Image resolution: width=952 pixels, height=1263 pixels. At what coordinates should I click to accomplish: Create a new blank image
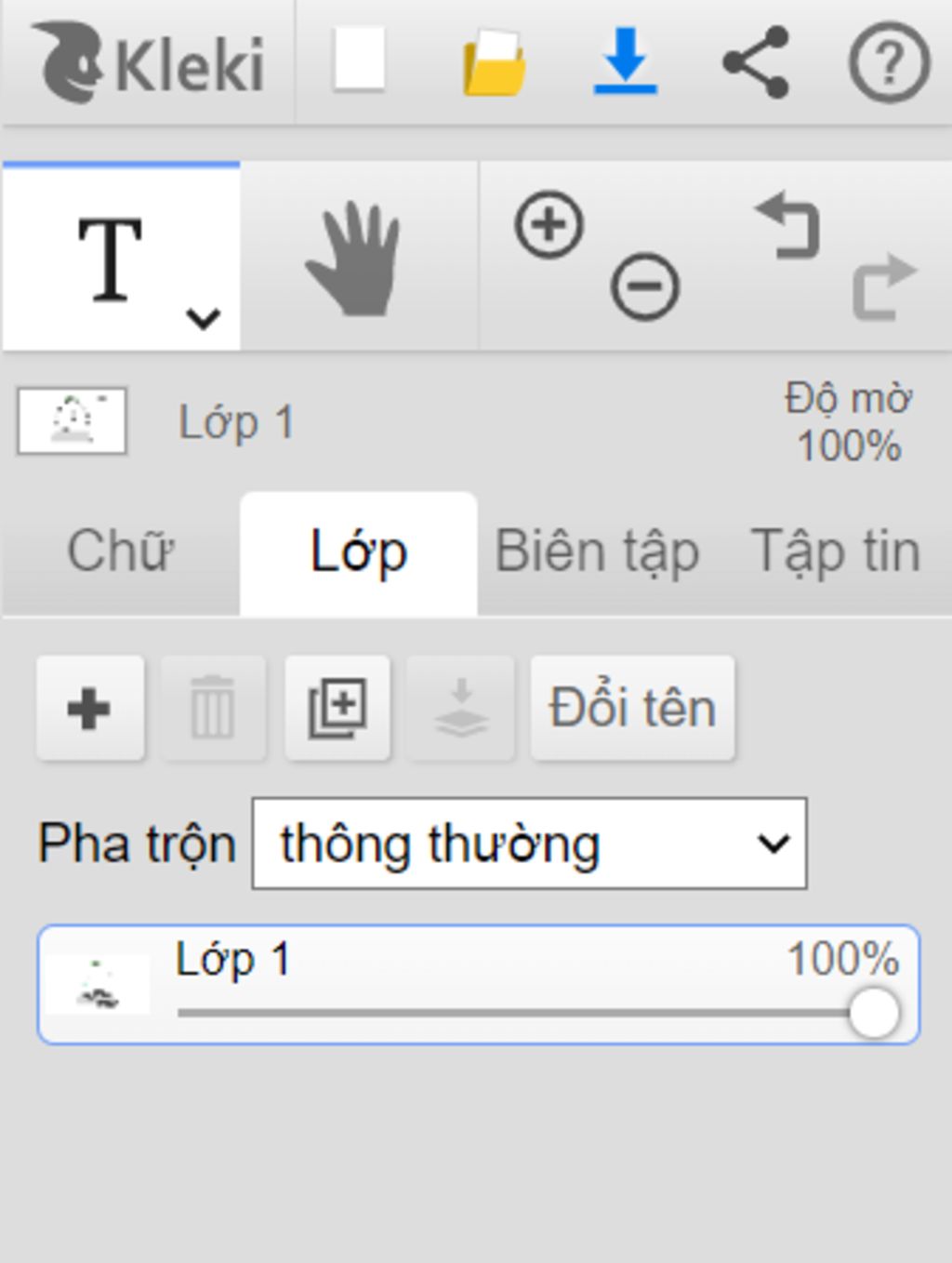pyautogui.click(x=359, y=60)
